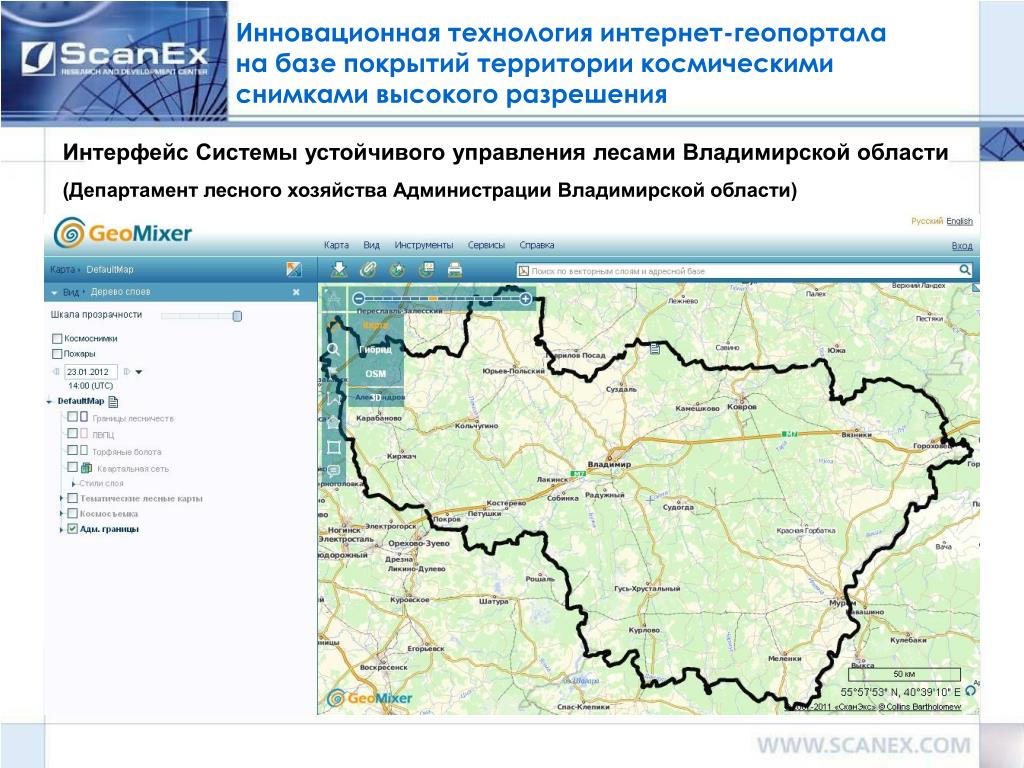Screen dimensions: 1024x768
Task: Click the globe with picture toolbar icon
Action: 426,269
